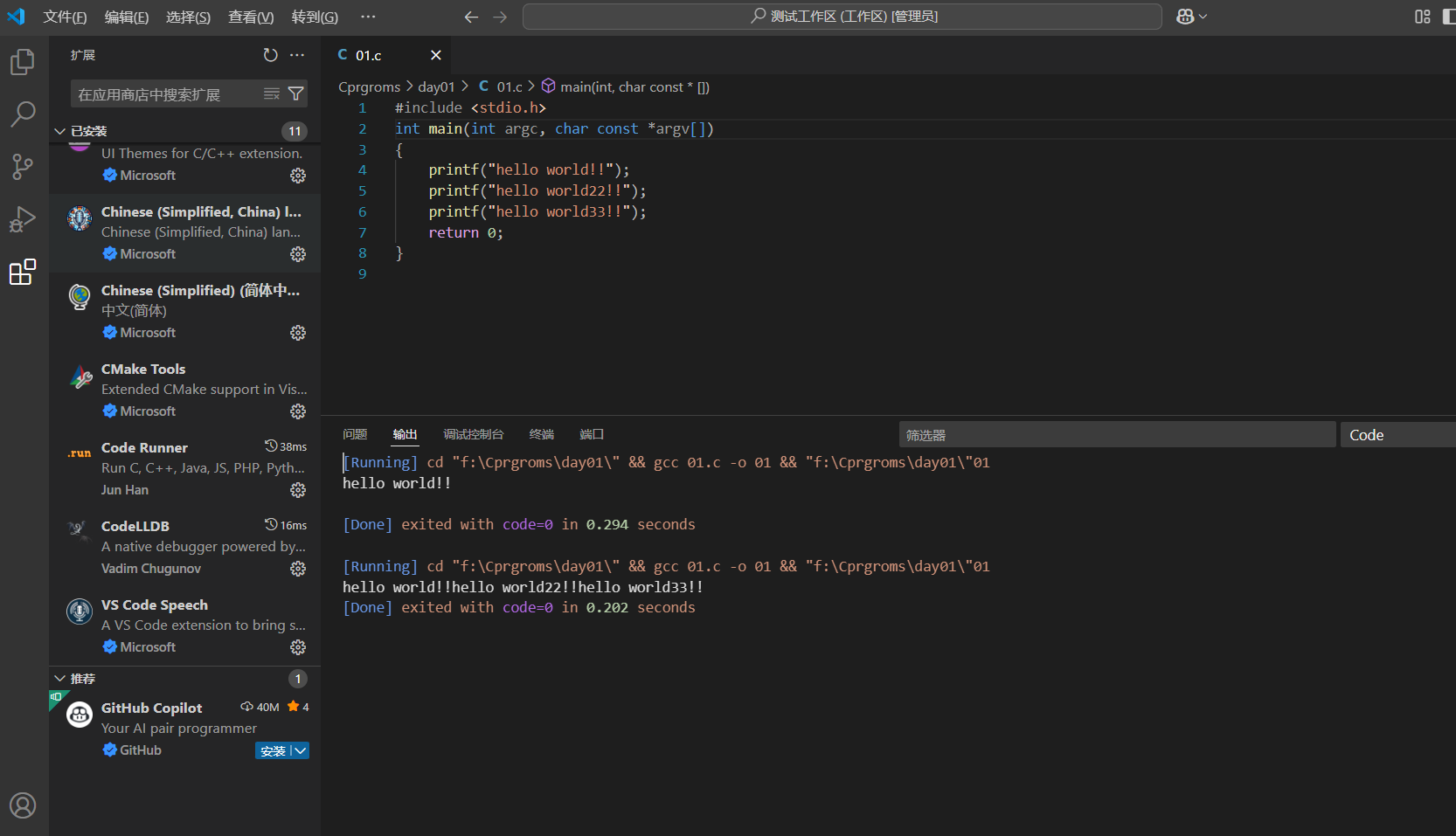Open the Accounts icon at activity bar bottom
The height and width of the screenshot is (836, 1456).
pyautogui.click(x=23, y=805)
